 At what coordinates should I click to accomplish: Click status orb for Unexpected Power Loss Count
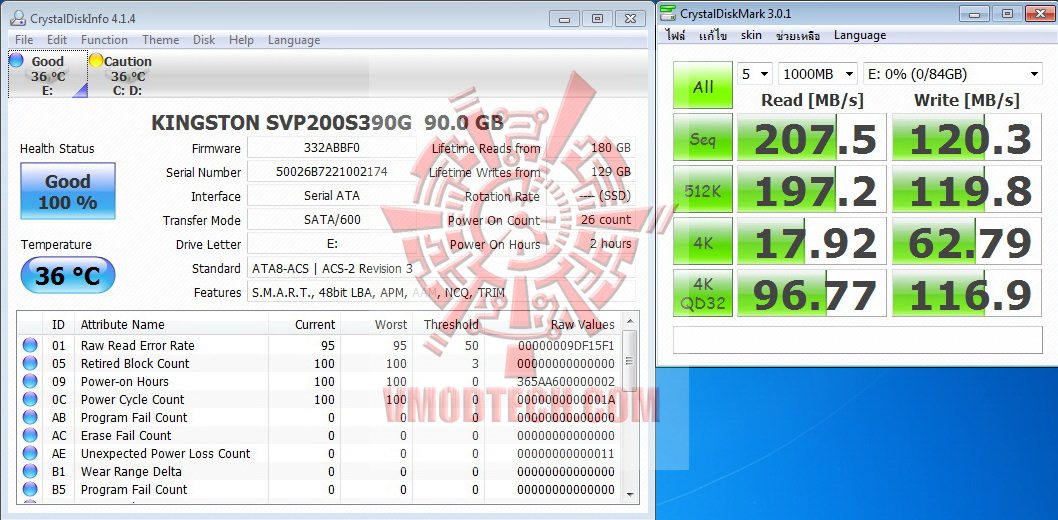[30, 453]
